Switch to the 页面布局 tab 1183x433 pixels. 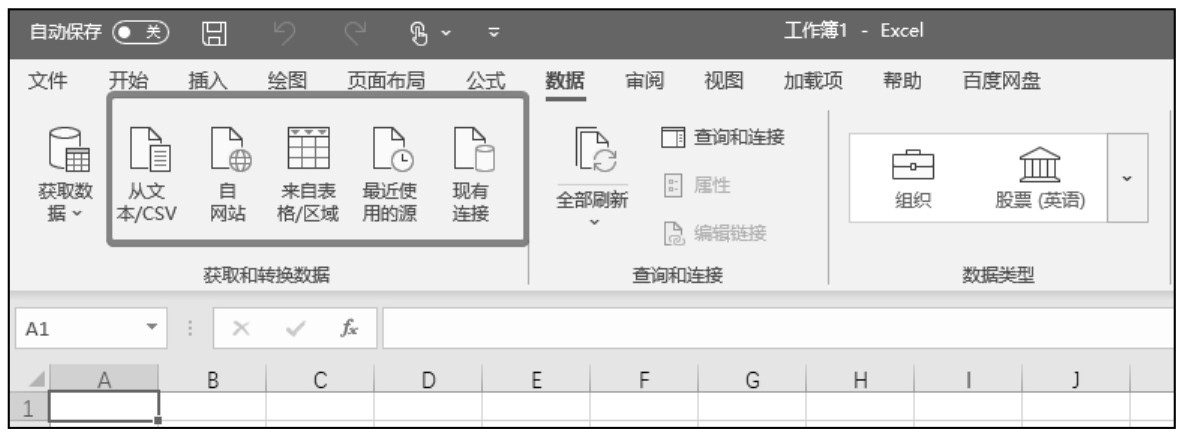click(386, 81)
